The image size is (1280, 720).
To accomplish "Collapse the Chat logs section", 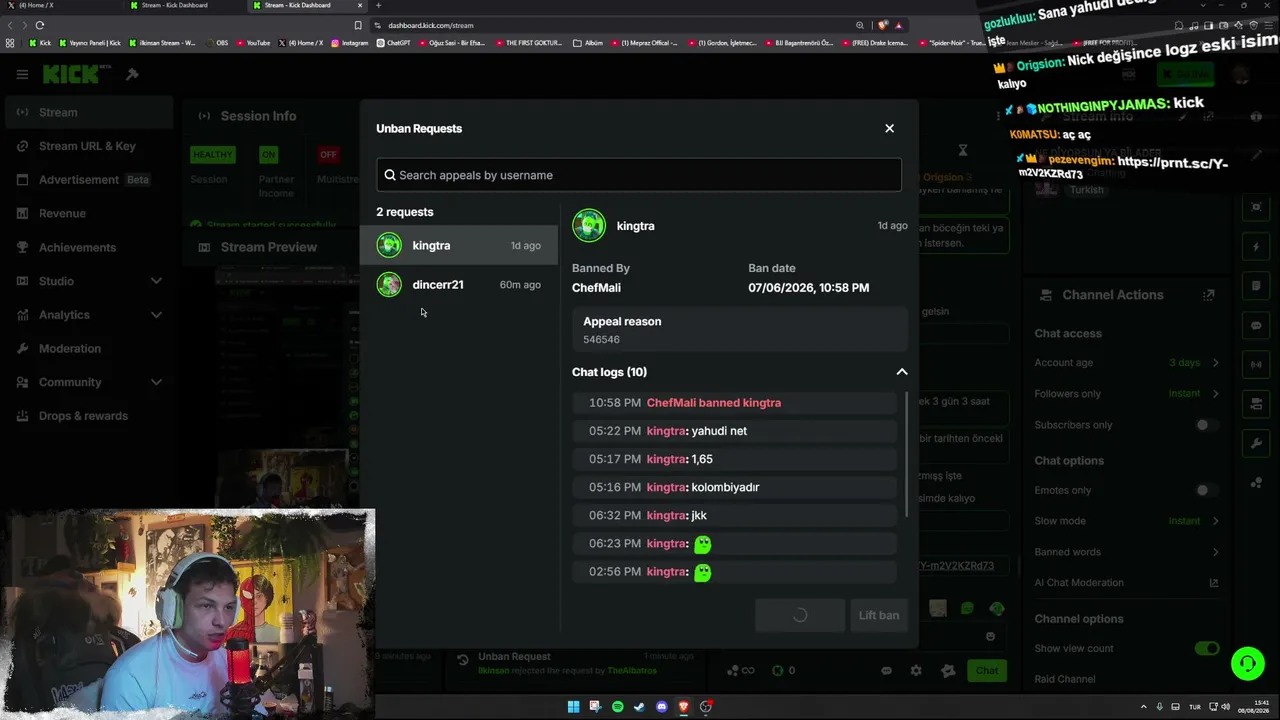I will (901, 372).
